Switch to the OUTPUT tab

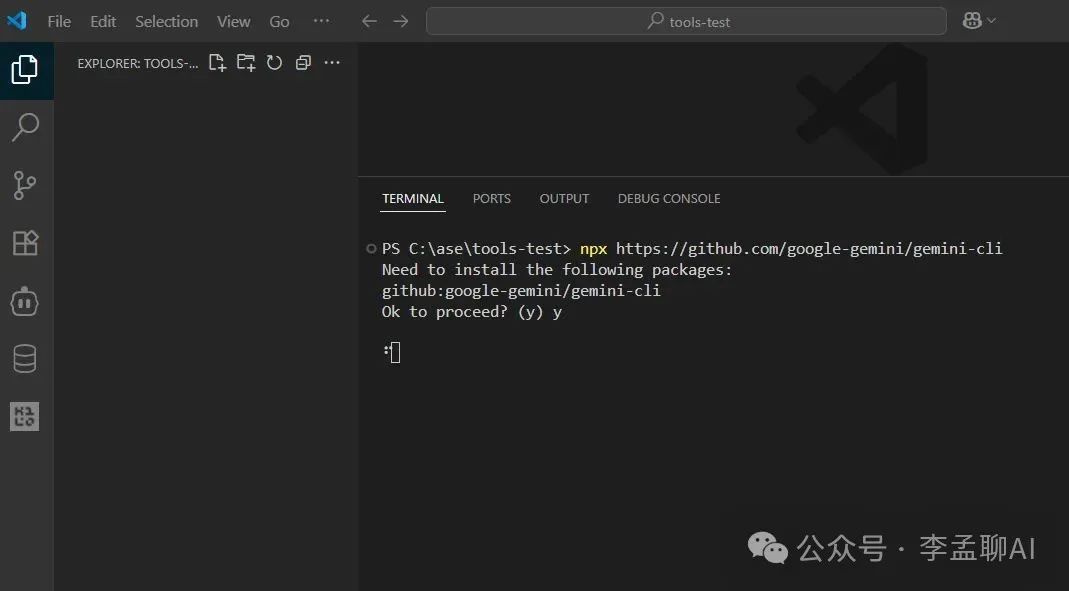coord(564,198)
